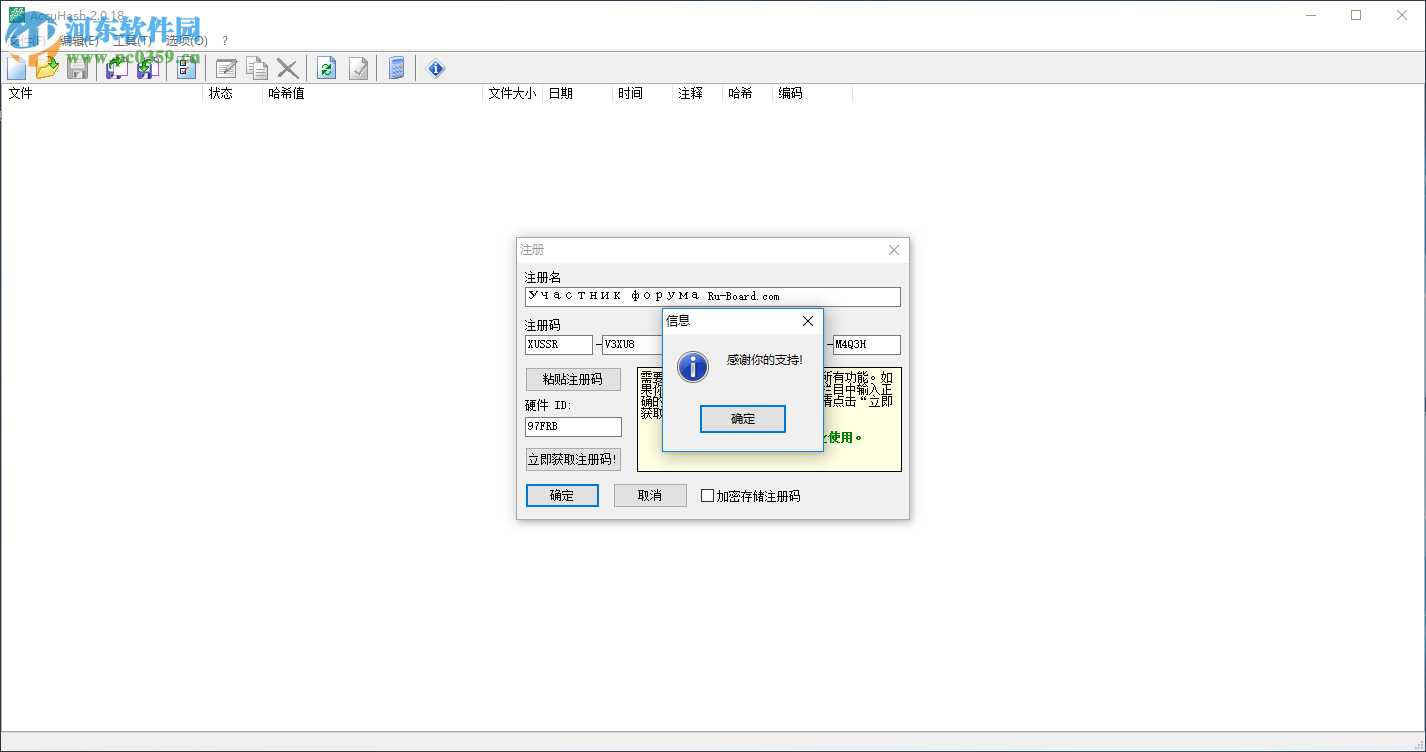Click the recalculate checksums icon
This screenshot has width=1426, height=752.
pos(327,68)
